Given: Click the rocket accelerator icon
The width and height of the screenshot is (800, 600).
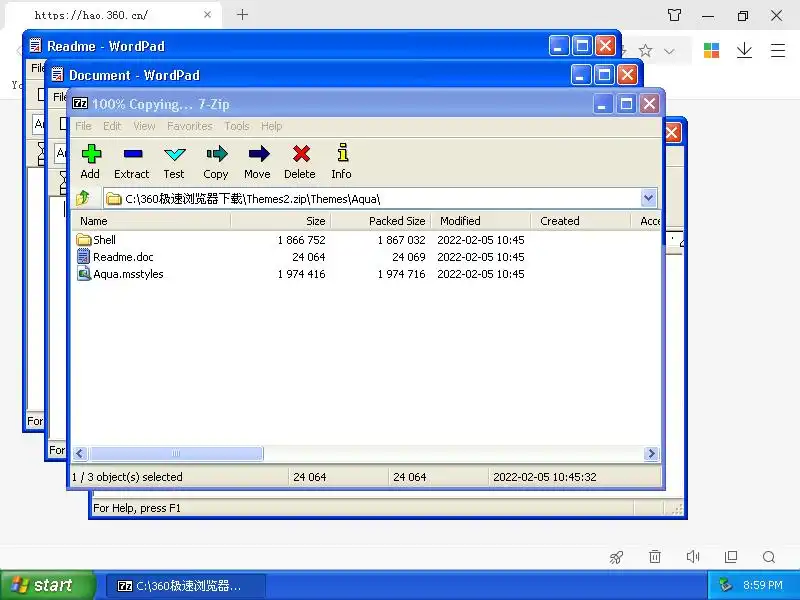Looking at the screenshot, I should click(616, 557).
